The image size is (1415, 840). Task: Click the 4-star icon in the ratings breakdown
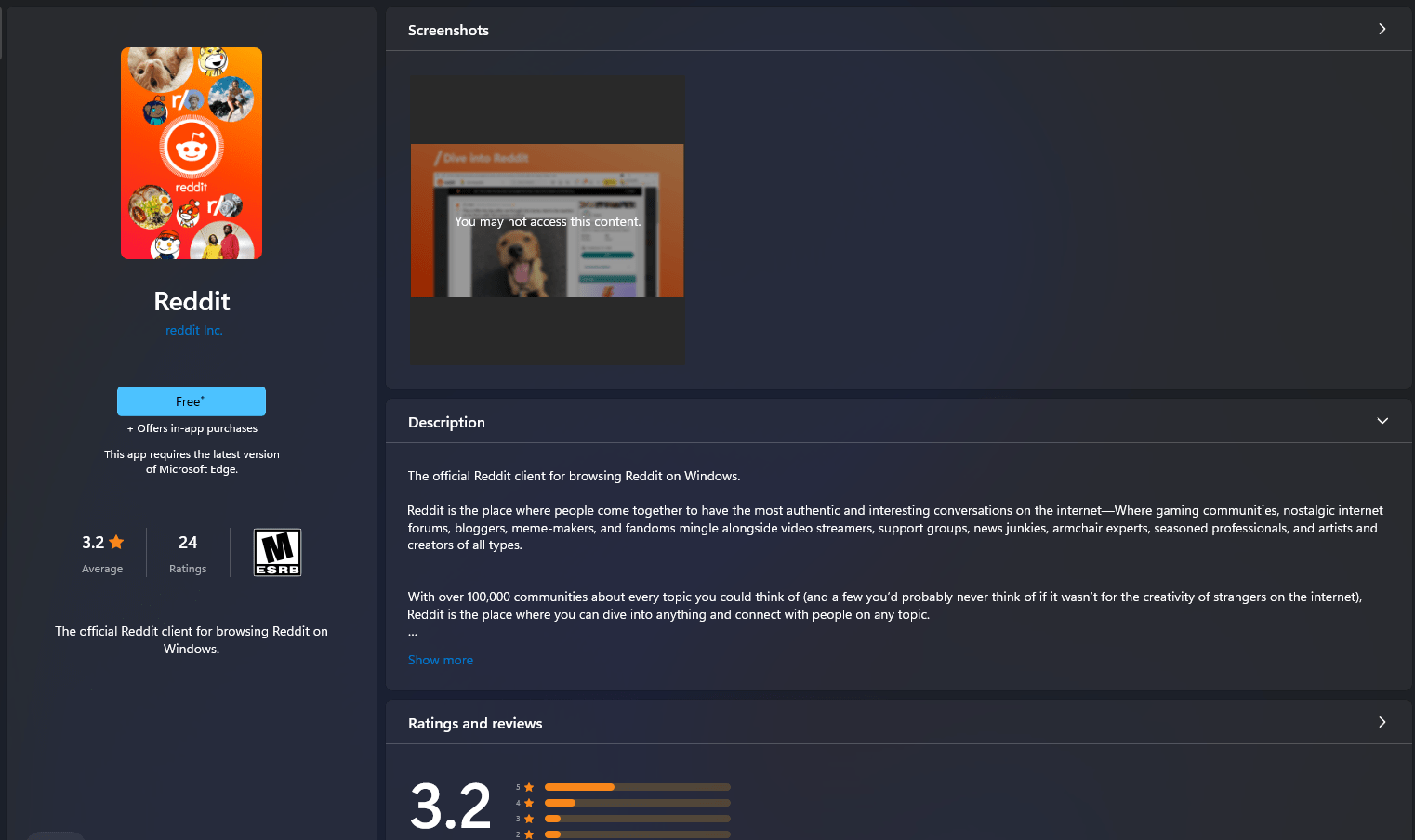527,802
